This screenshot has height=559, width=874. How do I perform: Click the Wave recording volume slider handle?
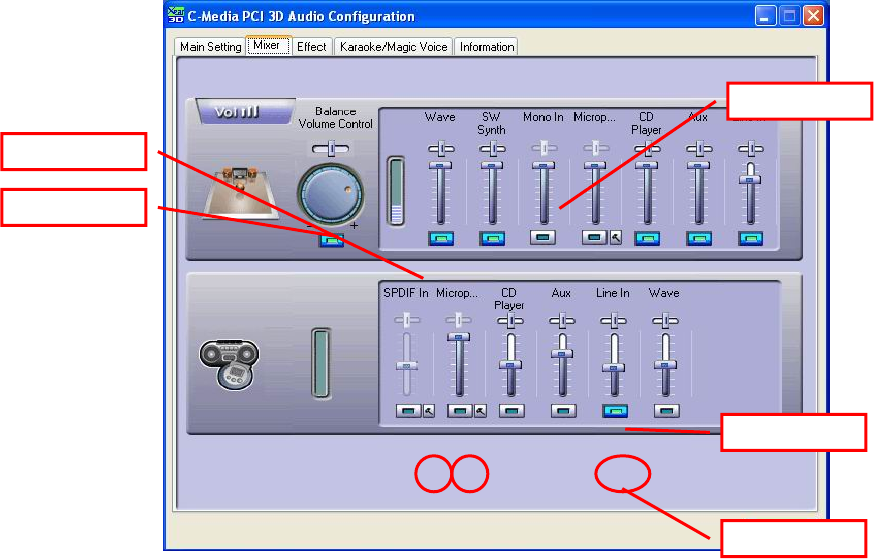665,364
